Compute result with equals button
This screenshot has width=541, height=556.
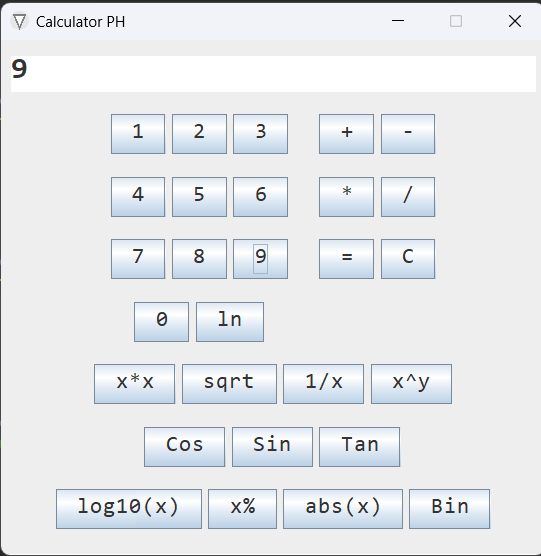(x=346, y=259)
